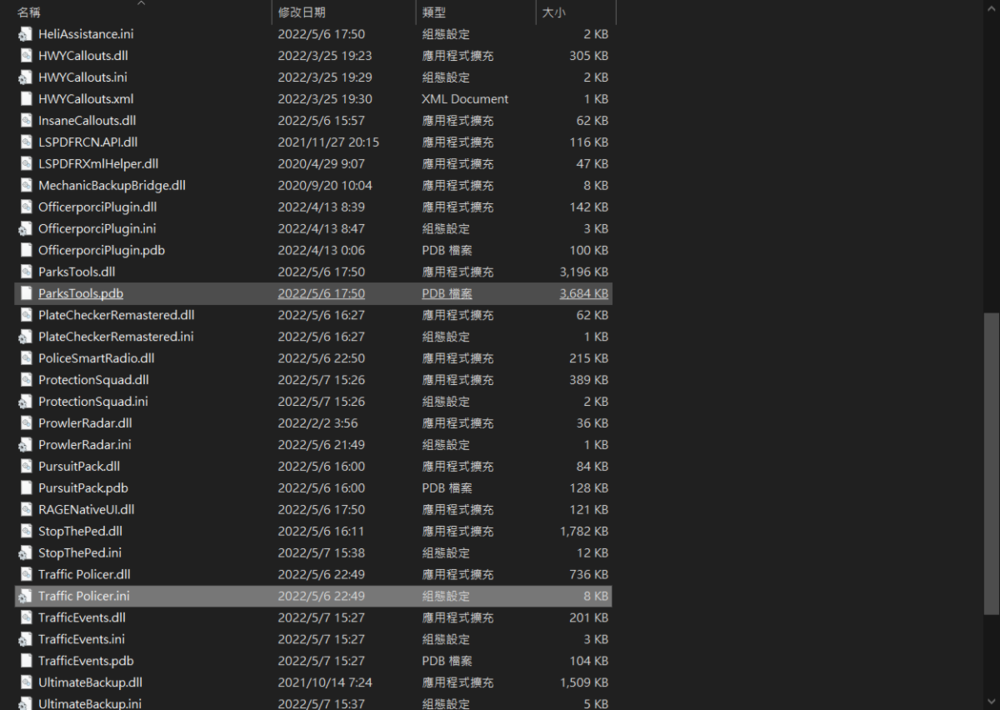
Task: Click the ProwlerRadar.dll file icon
Action: pyautogui.click(x=24, y=423)
